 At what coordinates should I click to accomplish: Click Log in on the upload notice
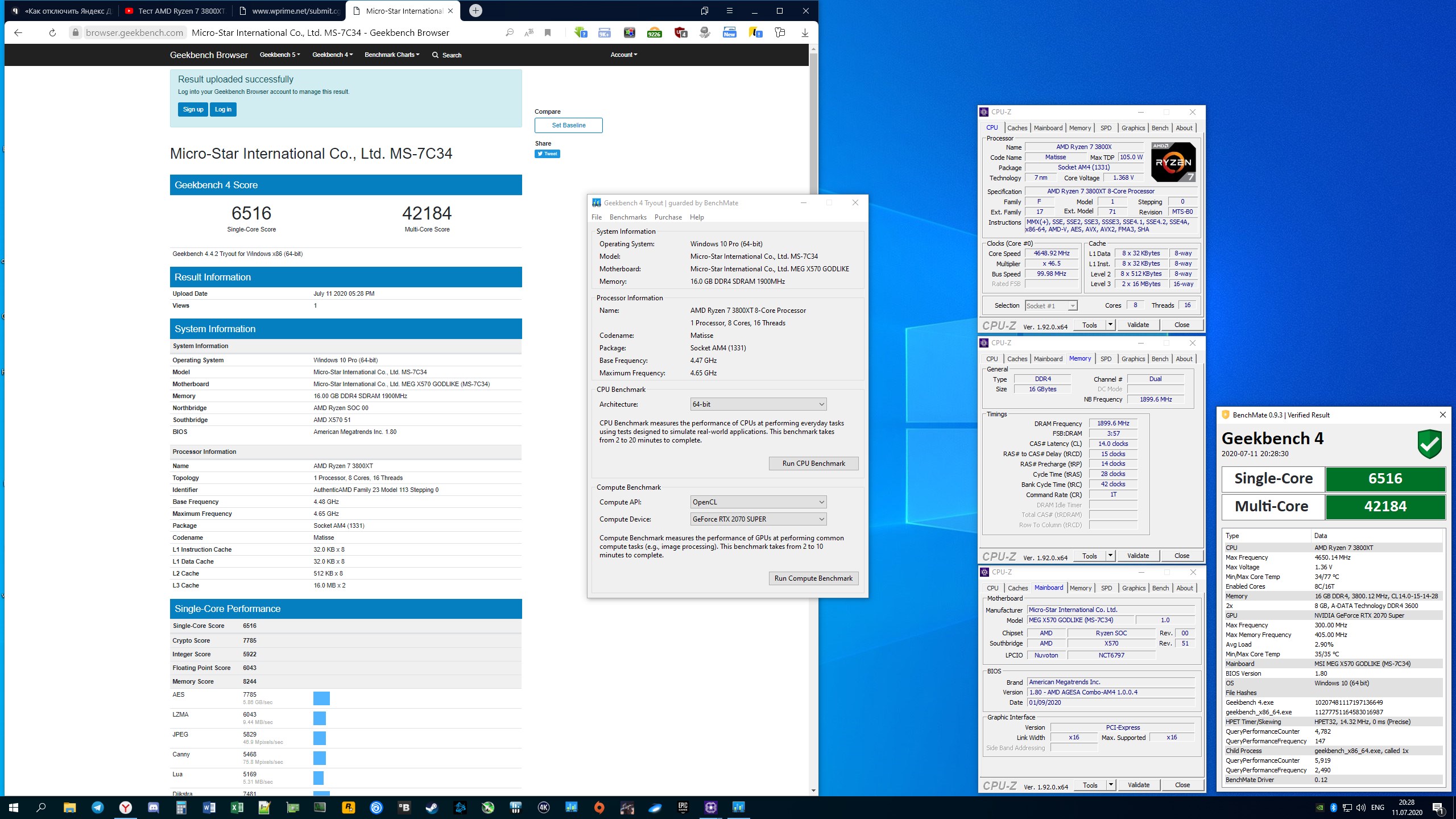(x=223, y=110)
